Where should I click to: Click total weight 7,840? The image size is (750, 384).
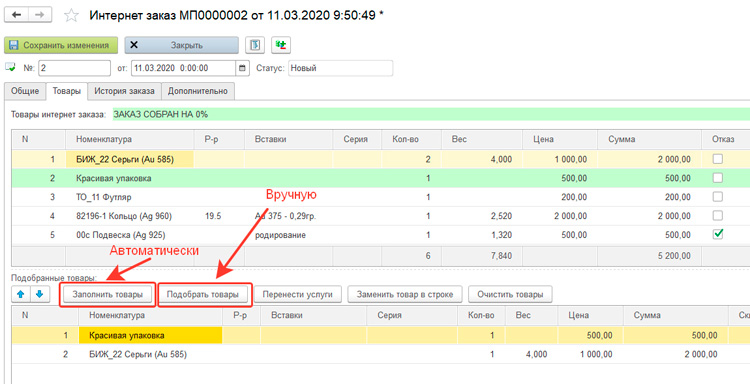point(500,256)
